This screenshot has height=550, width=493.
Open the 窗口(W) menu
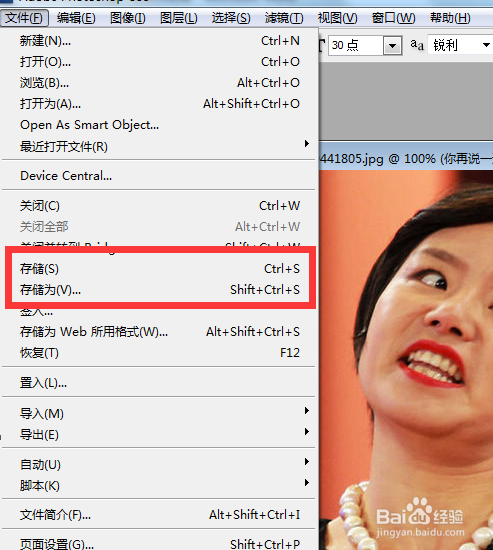coord(393,18)
